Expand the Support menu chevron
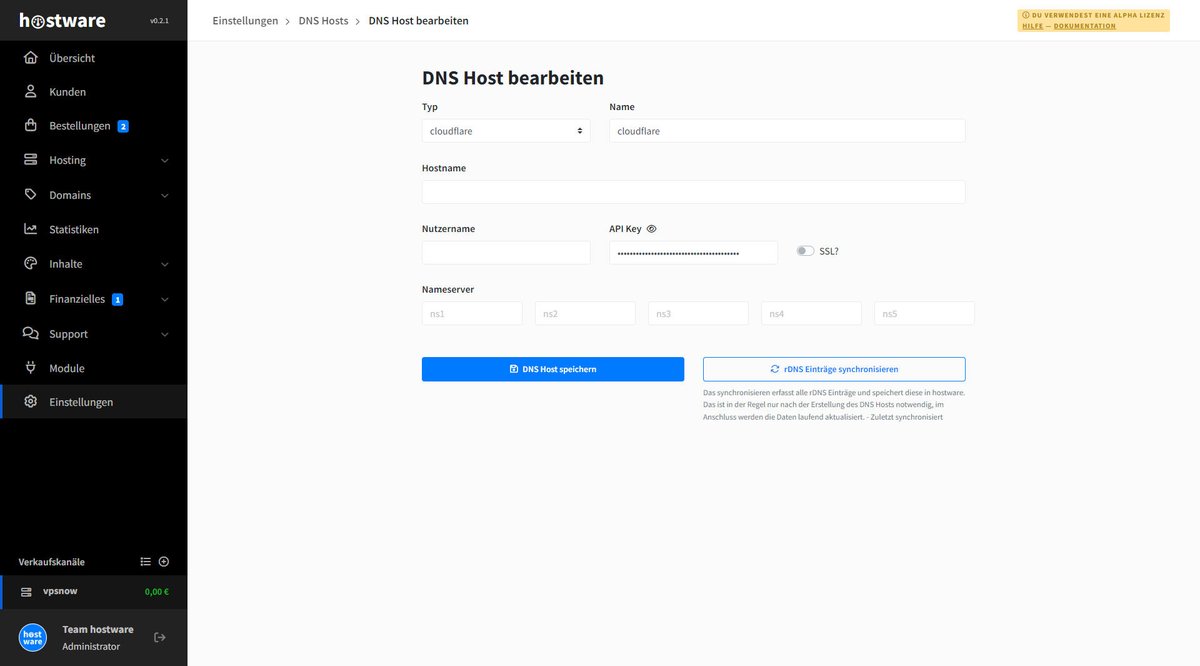 165,334
